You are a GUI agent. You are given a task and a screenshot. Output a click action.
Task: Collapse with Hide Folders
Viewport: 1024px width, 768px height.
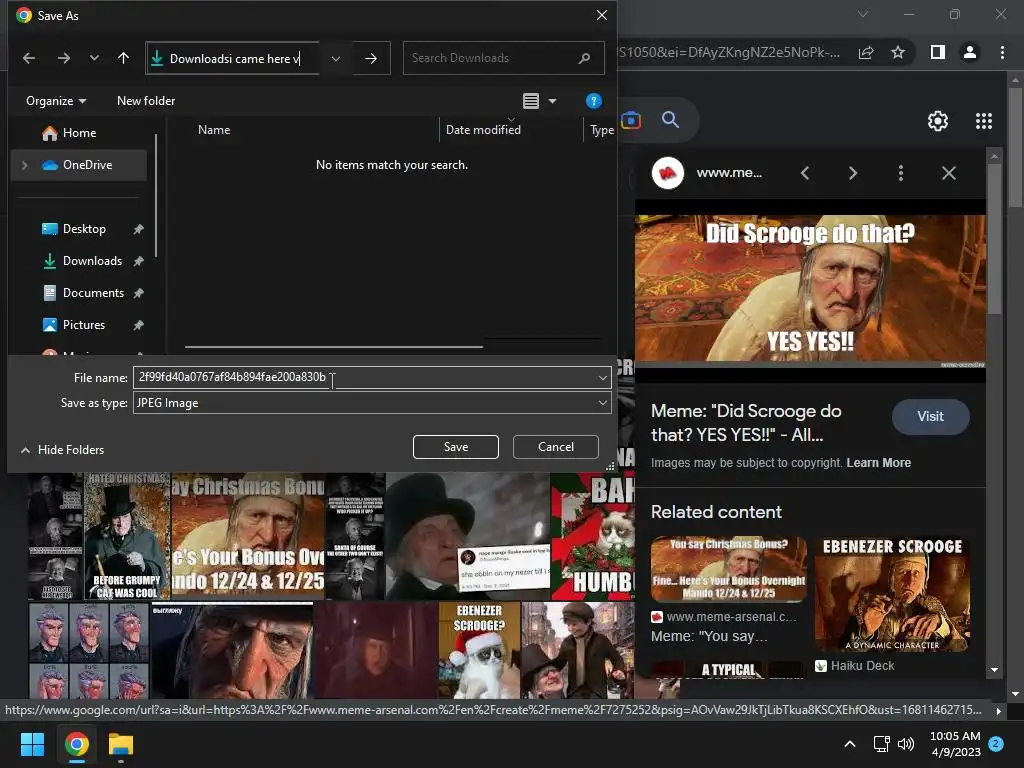pos(63,450)
